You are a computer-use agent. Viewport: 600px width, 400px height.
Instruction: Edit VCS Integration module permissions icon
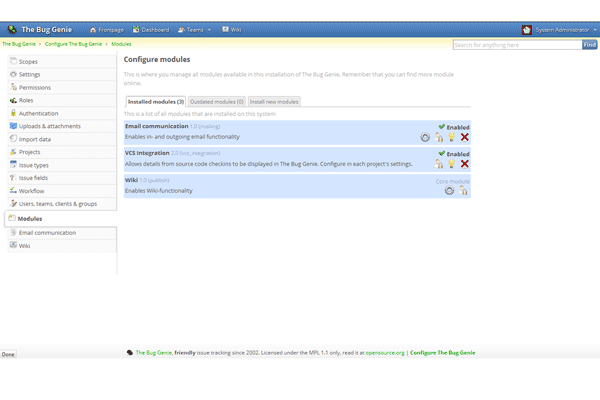(439, 164)
